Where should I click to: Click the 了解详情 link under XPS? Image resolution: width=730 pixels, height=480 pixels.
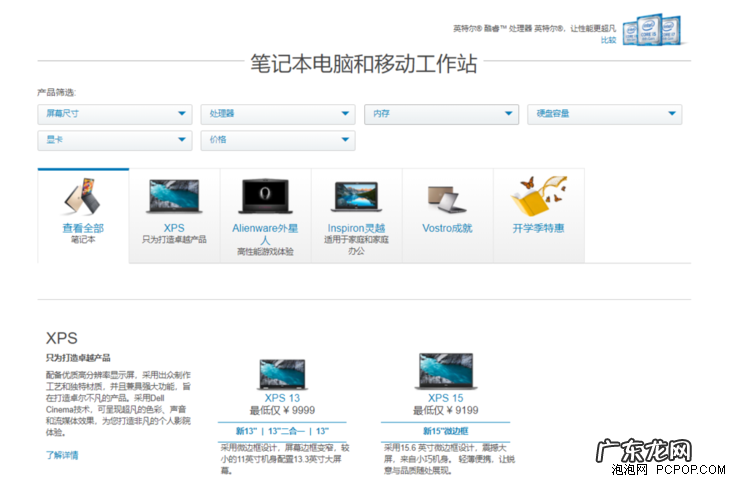pyautogui.click(x=62, y=455)
